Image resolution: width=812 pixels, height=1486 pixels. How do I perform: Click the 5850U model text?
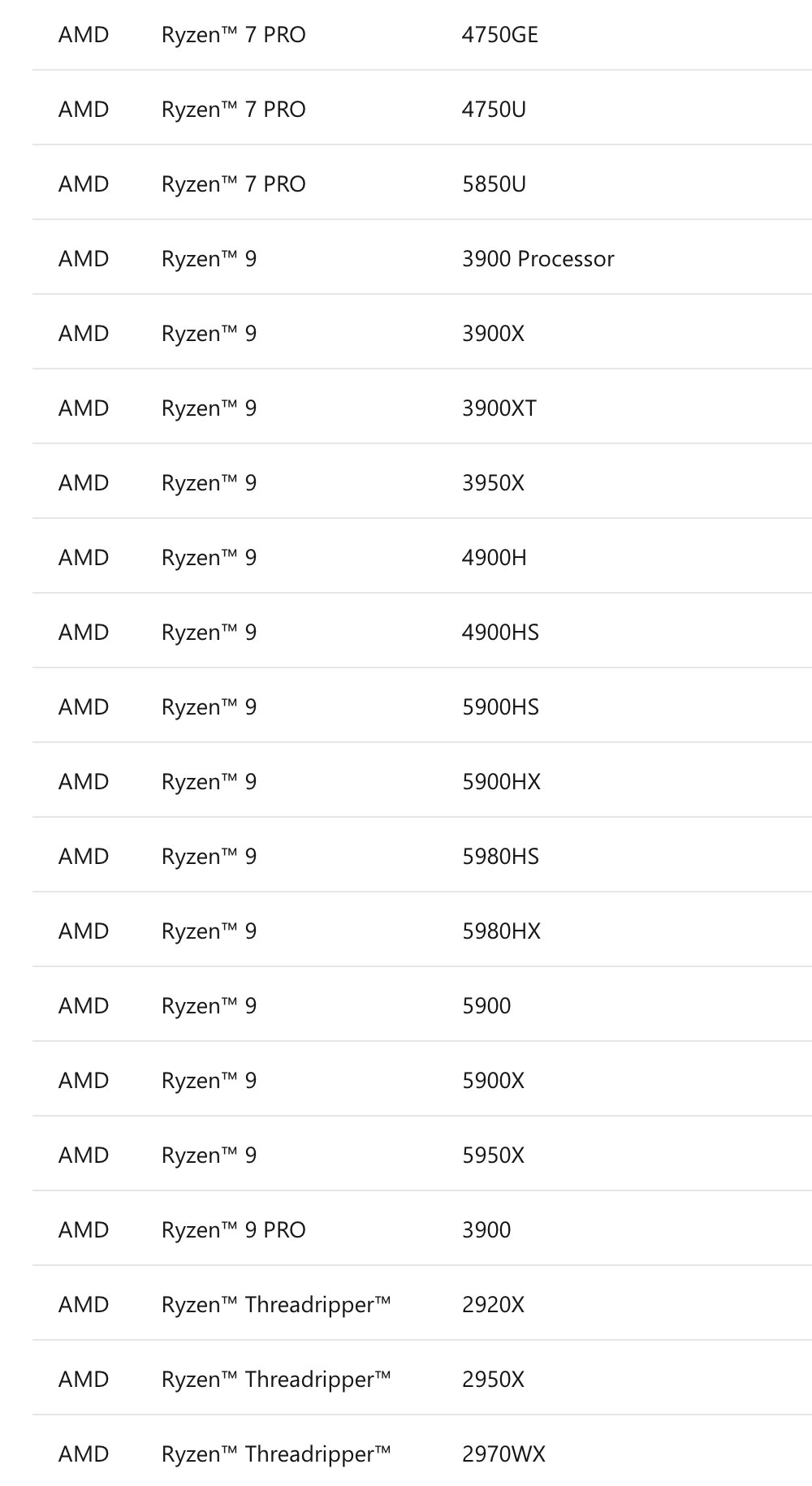point(494,184)
